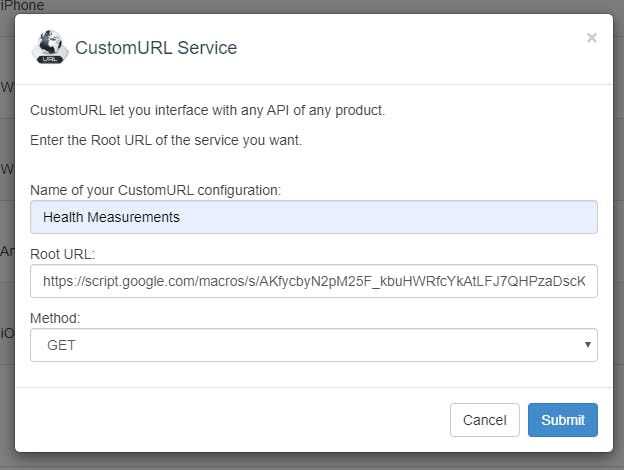The height and width of the screenshot is (470, 624).
Task: Click the 'Enter the Root URL' instruction text
Action: click(x=166, y=140)
